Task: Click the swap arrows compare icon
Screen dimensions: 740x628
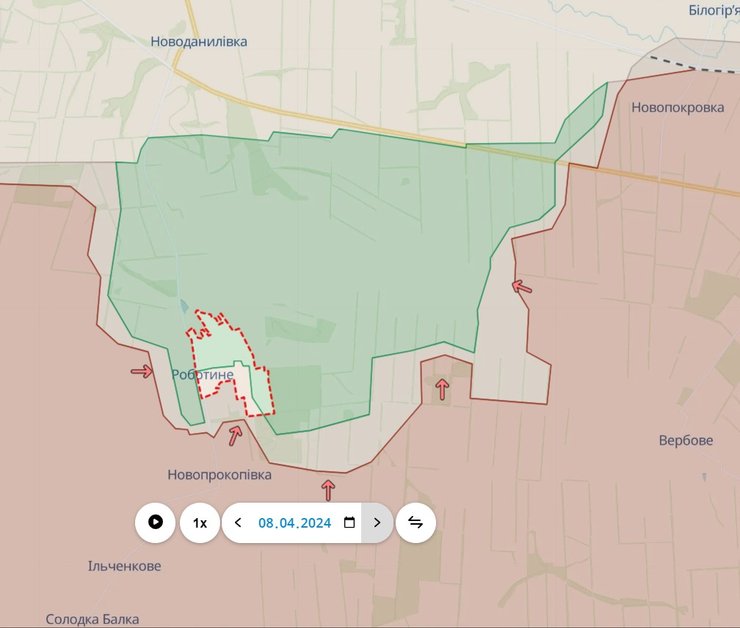Action: tap(416, 523)
